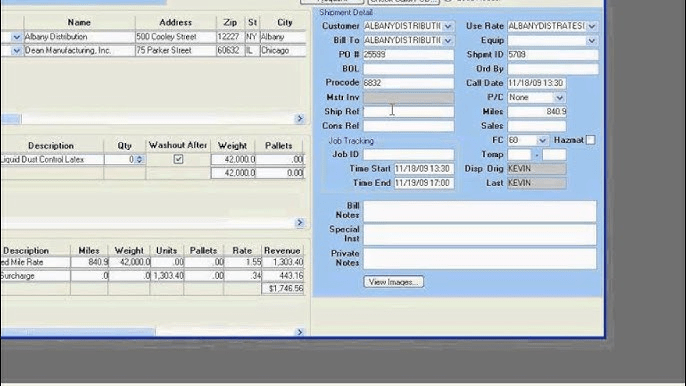The width and height of the screenshot is (686, 386).
Task: Select the total revenue cell $1,746.56
Action: point(283,289)
